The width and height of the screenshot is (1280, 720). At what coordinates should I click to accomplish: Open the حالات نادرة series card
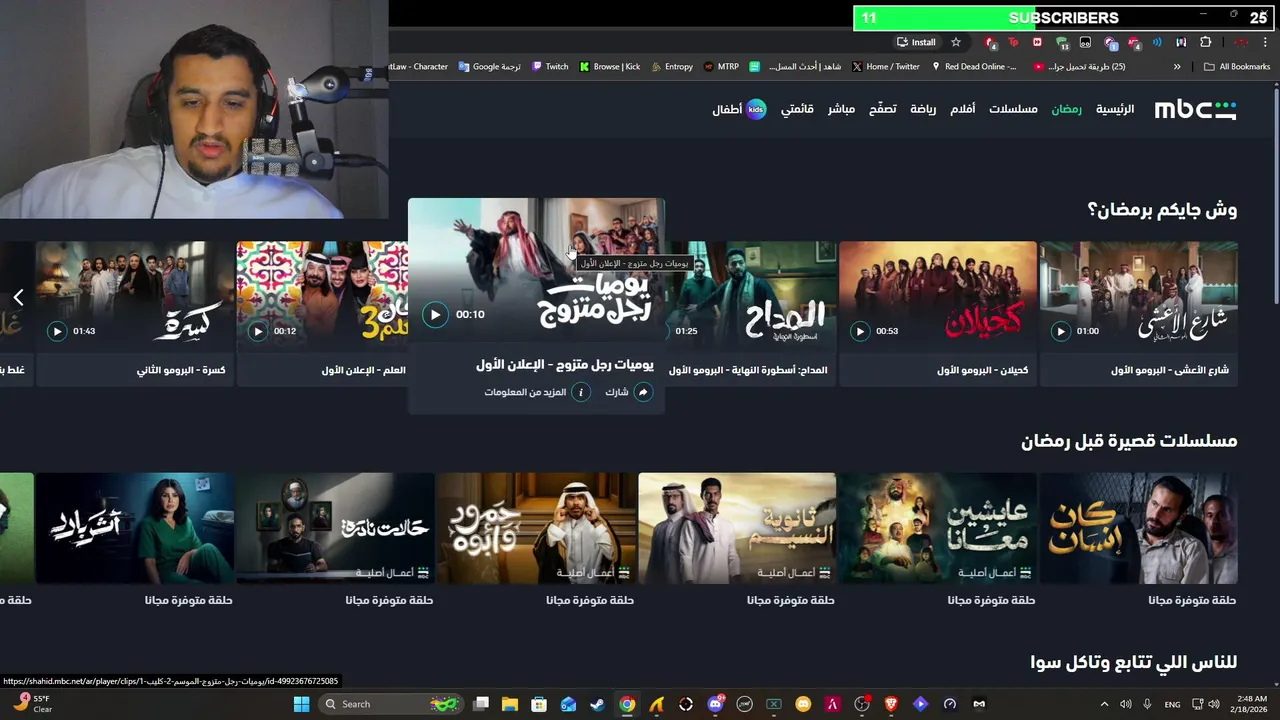coord(335,528)
